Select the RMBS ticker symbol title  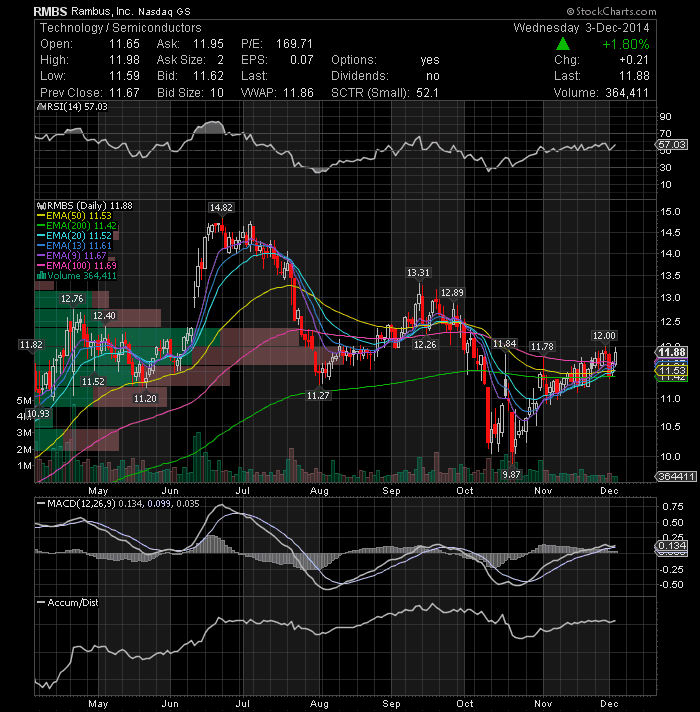pyautogui.click(x=50, y=11)
